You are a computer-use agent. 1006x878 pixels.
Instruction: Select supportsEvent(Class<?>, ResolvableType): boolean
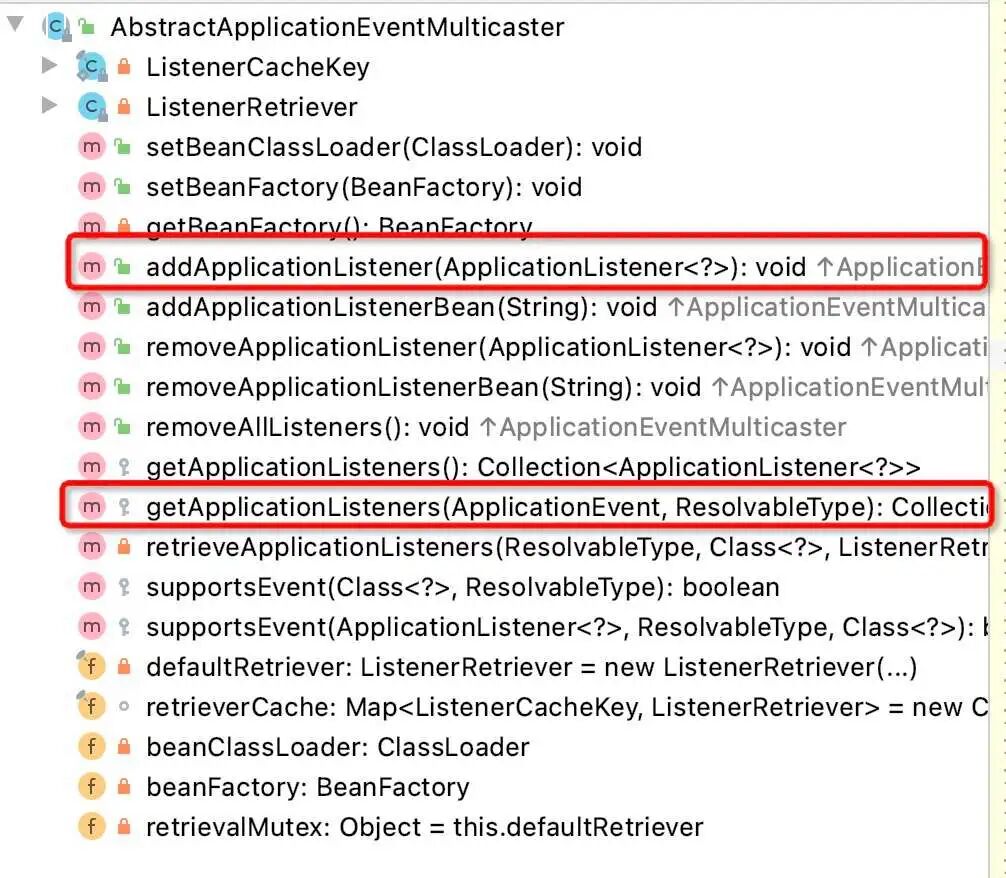(x=463, y=587)
